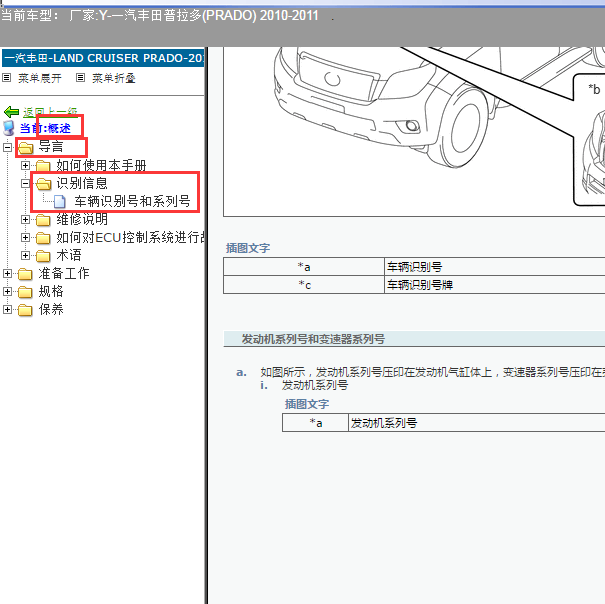
Task: Click the open folder icon for 识别信息
Action: 44,184
